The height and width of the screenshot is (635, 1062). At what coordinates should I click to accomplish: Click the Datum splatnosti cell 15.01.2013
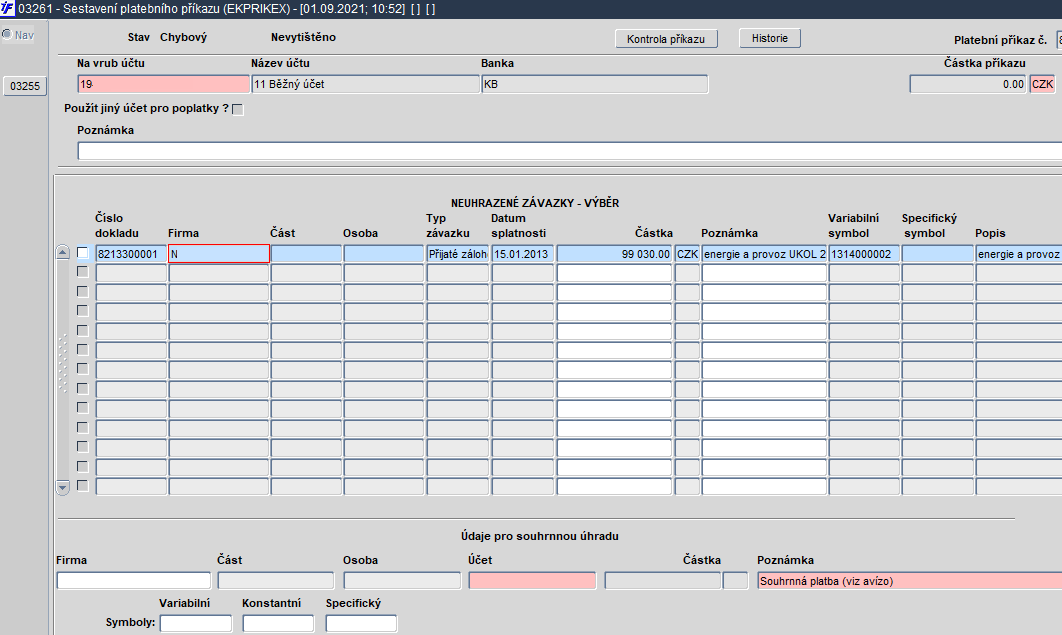click(522, 254)
